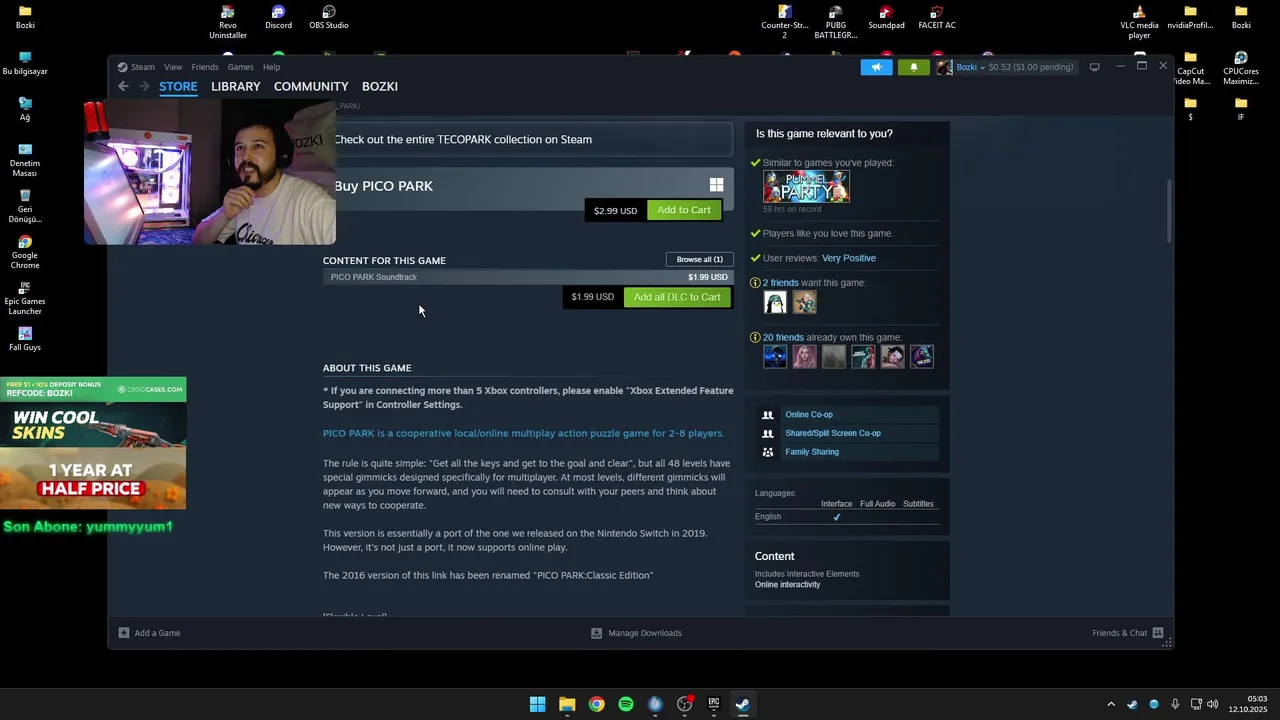
Task: Open the TECOPARK collection banner
Action: (x=528, y=140)
